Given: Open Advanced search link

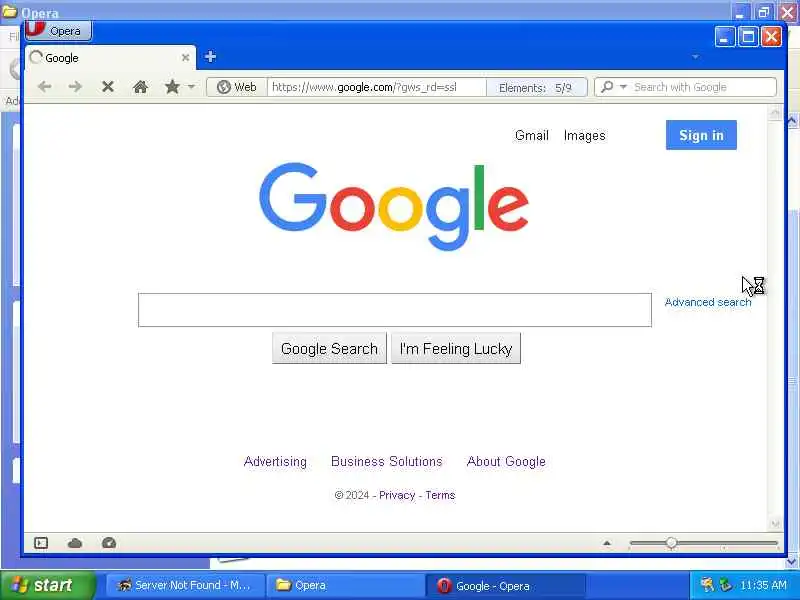Looking at the screenshot, I should point(708,302).
